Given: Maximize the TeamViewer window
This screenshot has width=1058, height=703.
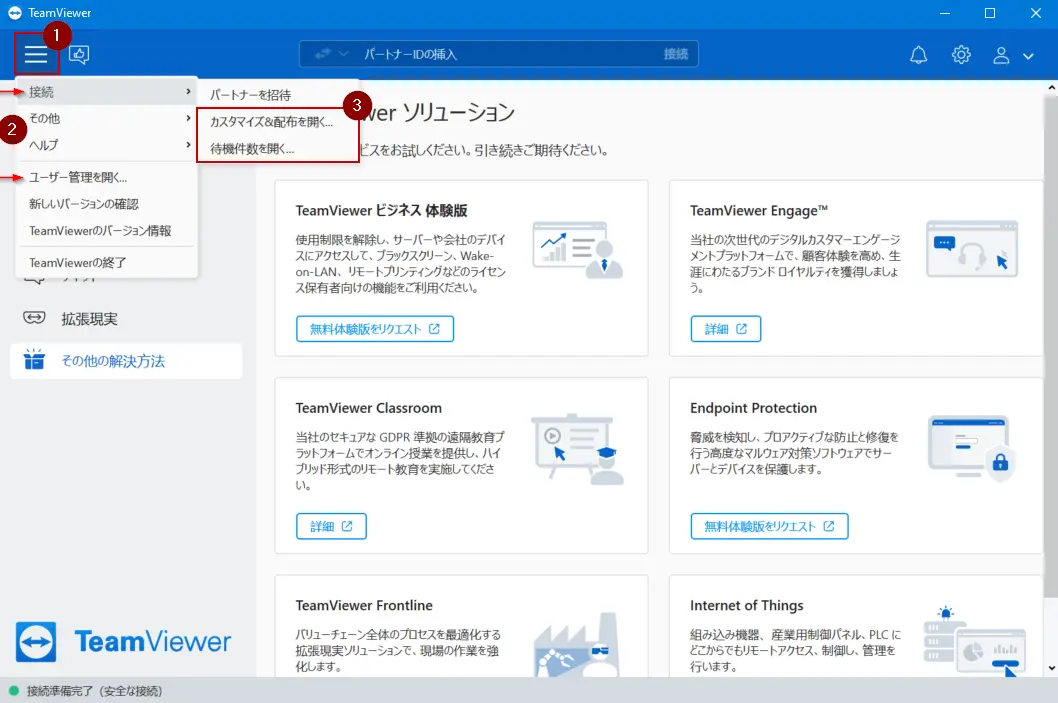Looking at the screenshot, I should (x=990, y=13).
